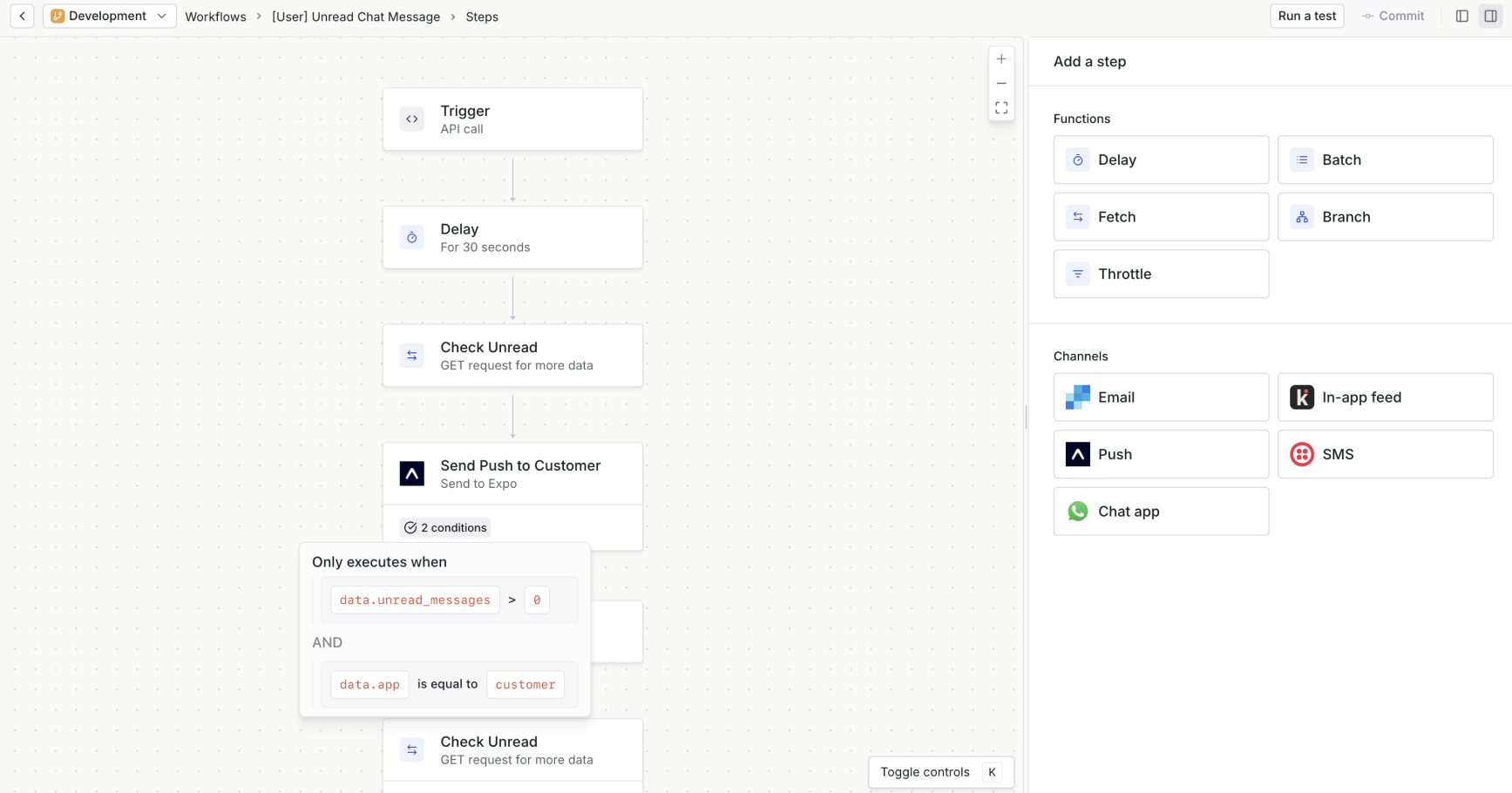The image size is (1512, 793).
Task: Select the Trigger API call step node
Action: click(512, 119)
